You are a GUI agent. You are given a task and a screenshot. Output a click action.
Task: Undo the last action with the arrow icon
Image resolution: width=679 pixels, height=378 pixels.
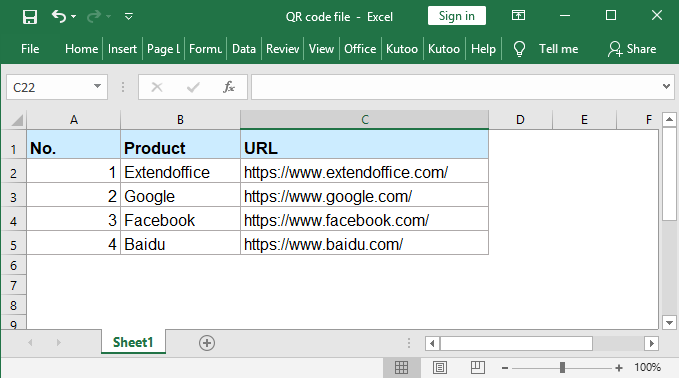point(58,16)
